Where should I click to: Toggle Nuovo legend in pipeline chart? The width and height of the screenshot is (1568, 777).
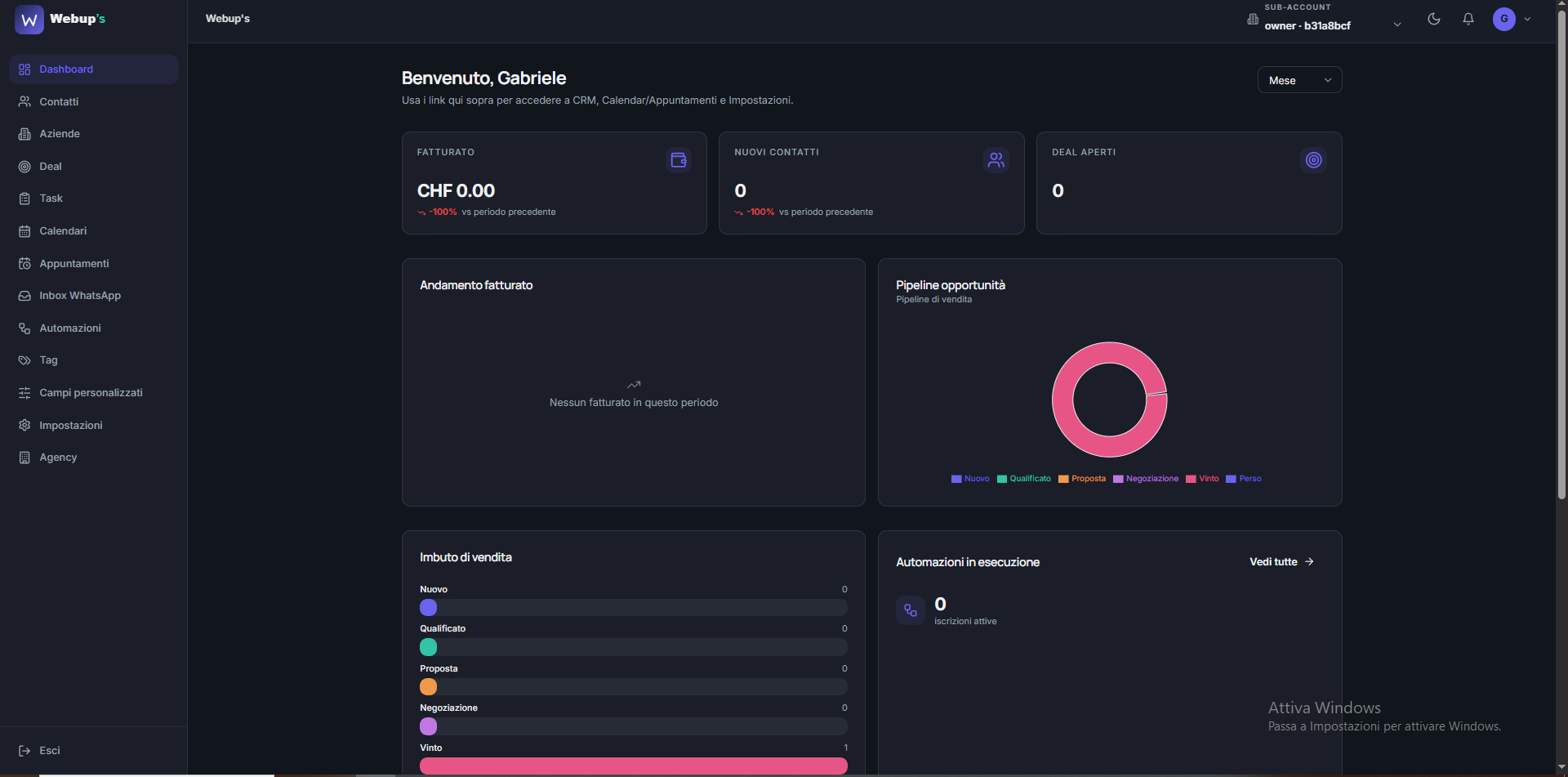tap(970, 479)
